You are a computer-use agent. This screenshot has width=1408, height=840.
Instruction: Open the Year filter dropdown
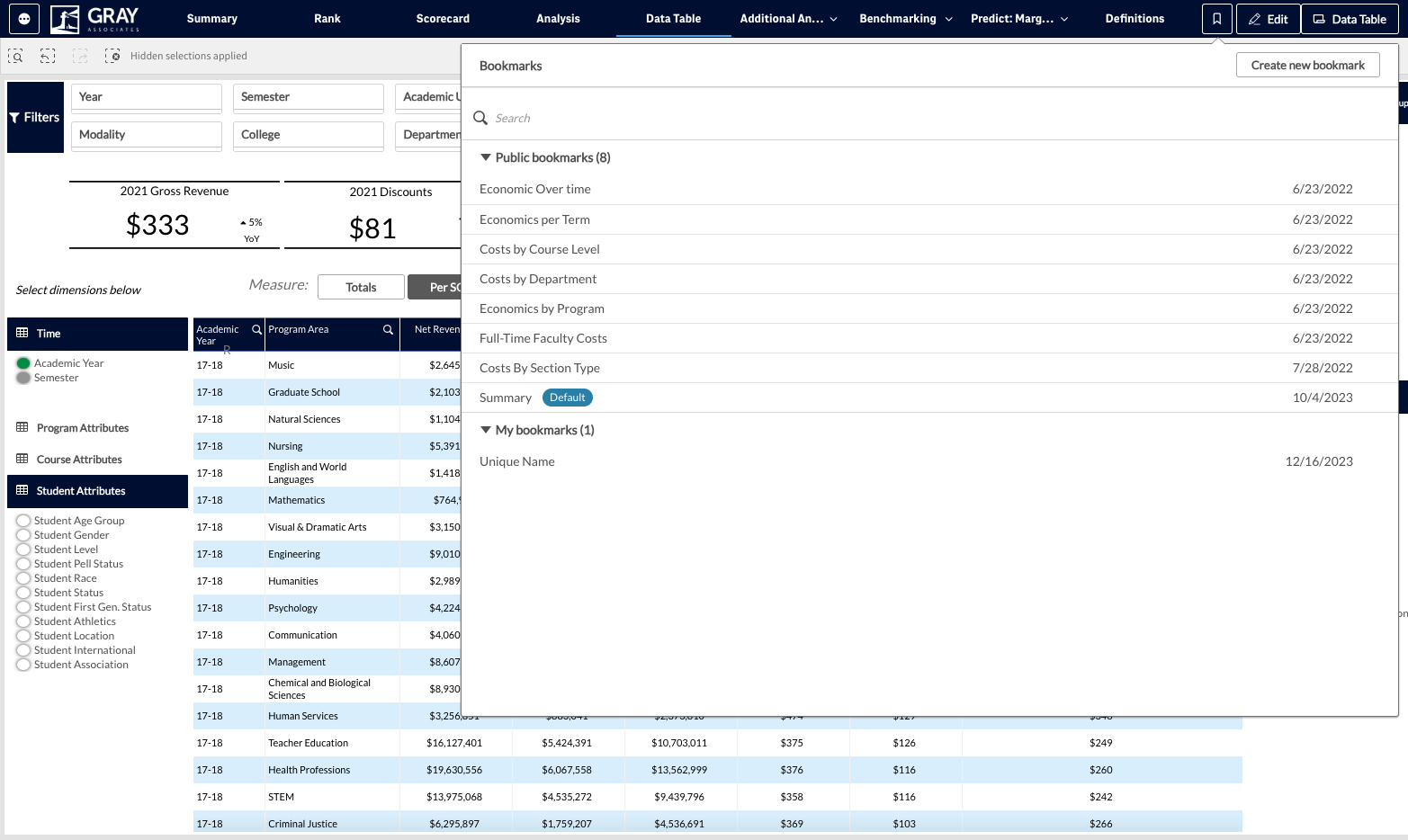click(x=147, y=97)
